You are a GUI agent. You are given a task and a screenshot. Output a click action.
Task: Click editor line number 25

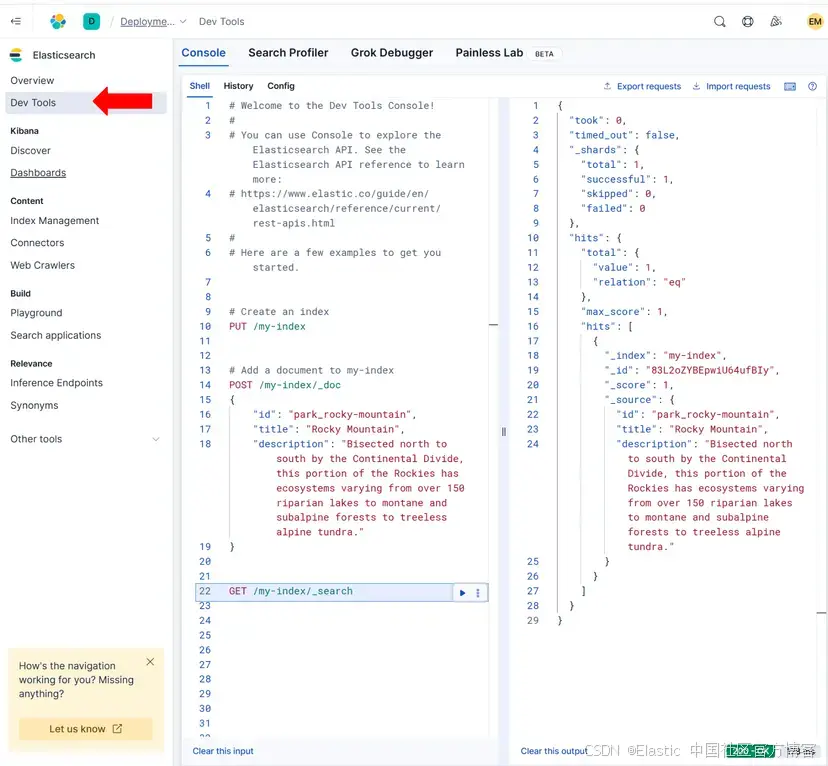pos(205,635)
